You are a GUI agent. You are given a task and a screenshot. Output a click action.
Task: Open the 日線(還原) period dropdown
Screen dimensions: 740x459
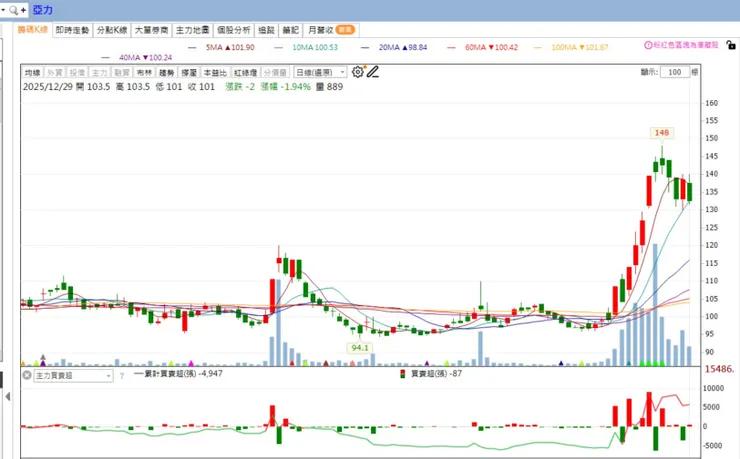tap(320, 72)
